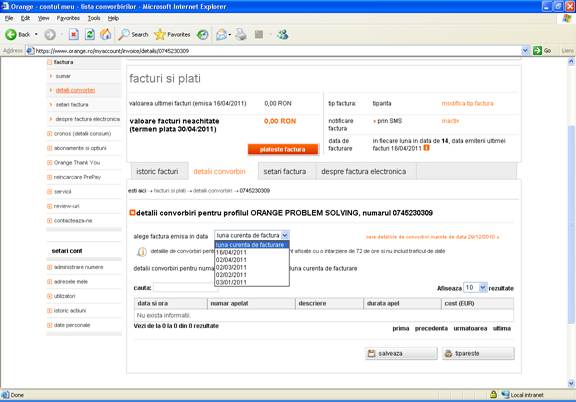Switch to setari factura tab

pos(285,171)
